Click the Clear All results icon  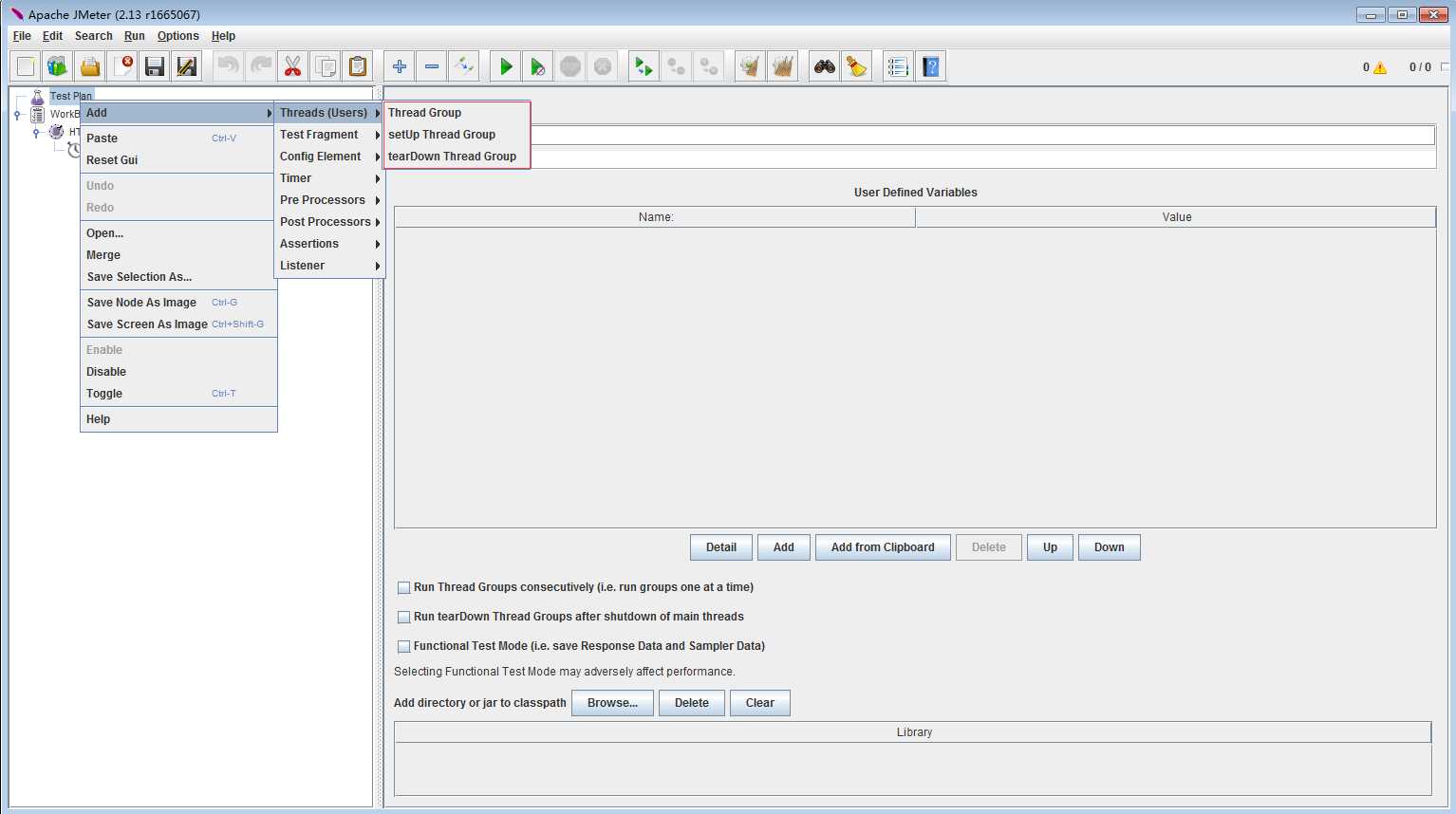pyautogui.click(x=783, y=66)
